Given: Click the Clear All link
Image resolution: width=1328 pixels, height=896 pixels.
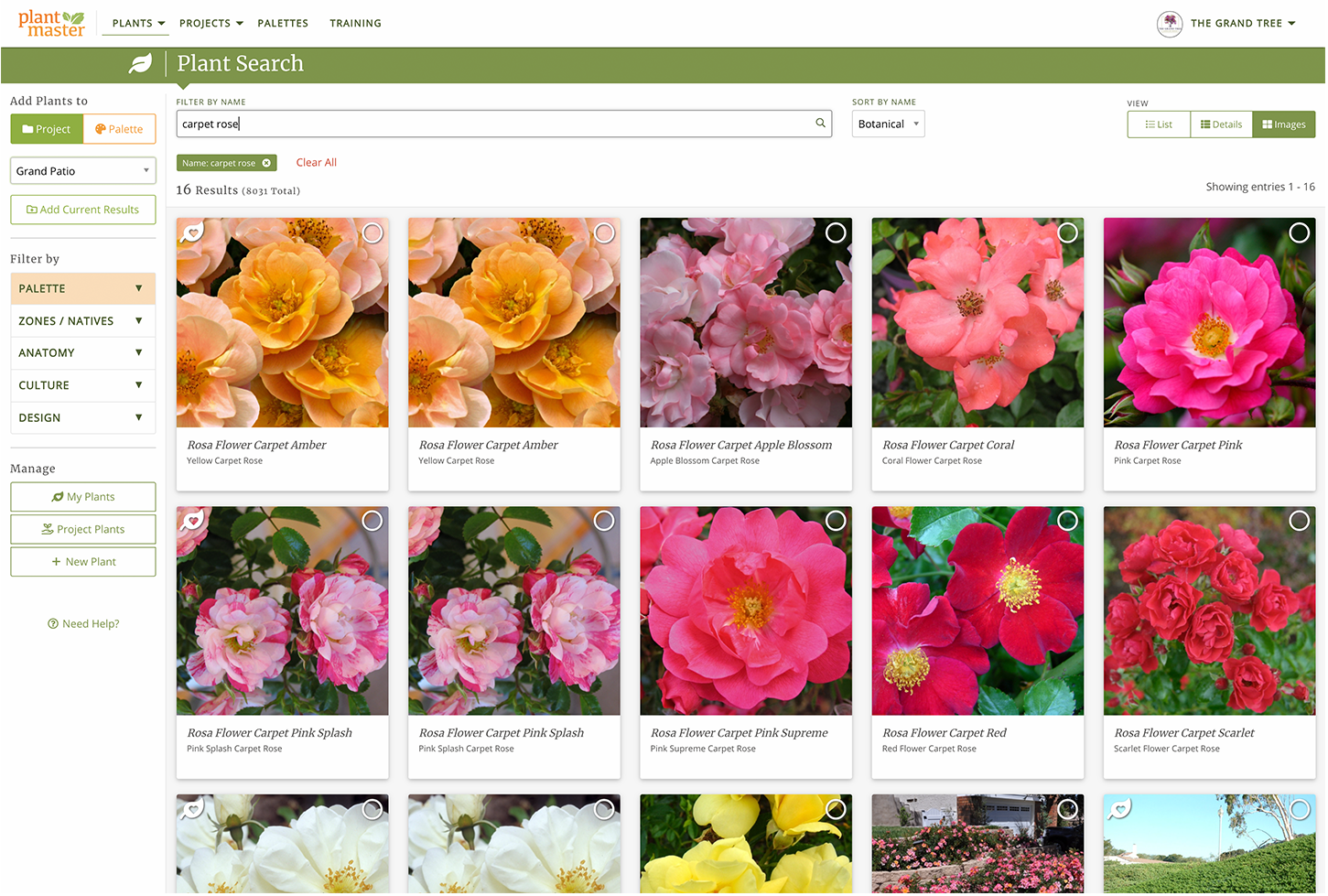Looking at the screenshot, I should (317, 163).
